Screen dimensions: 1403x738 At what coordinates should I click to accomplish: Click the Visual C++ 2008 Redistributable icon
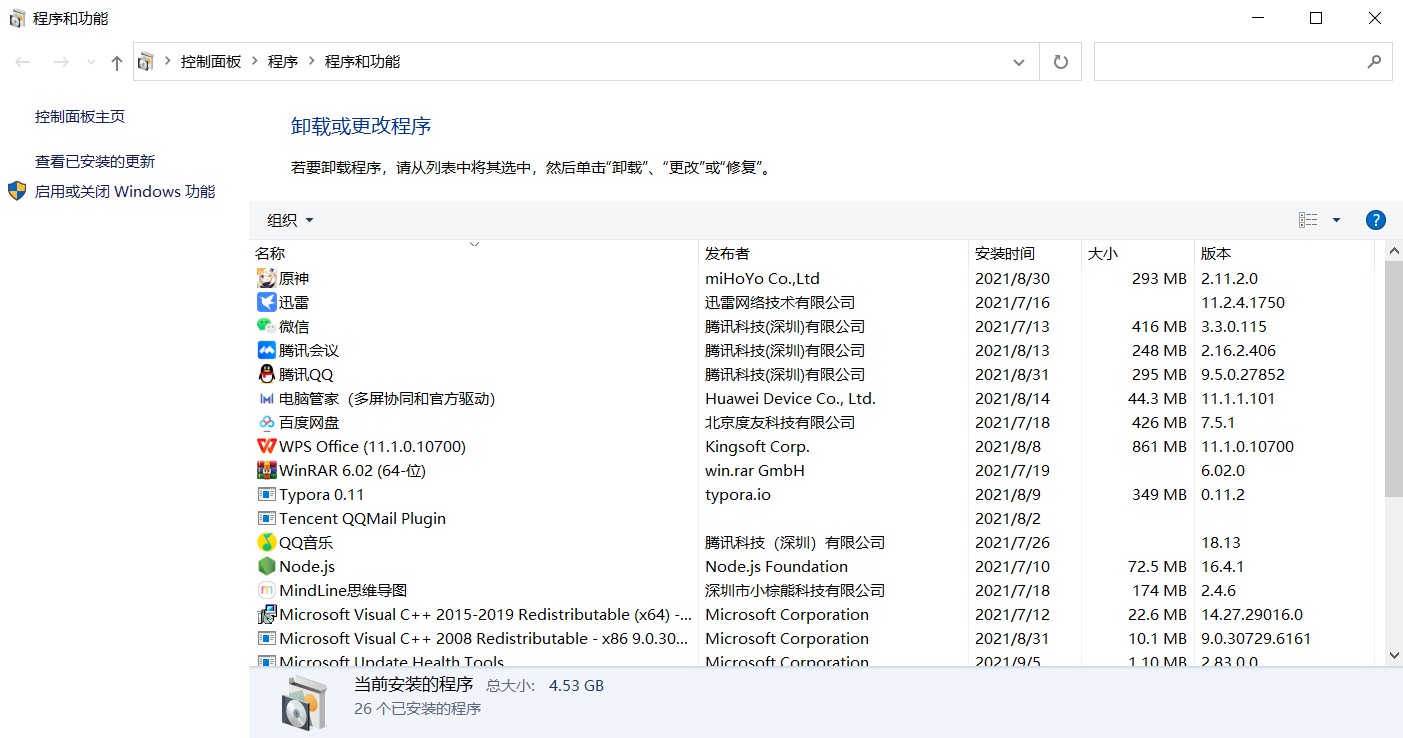pyautogui.click(x=266, y=638)
